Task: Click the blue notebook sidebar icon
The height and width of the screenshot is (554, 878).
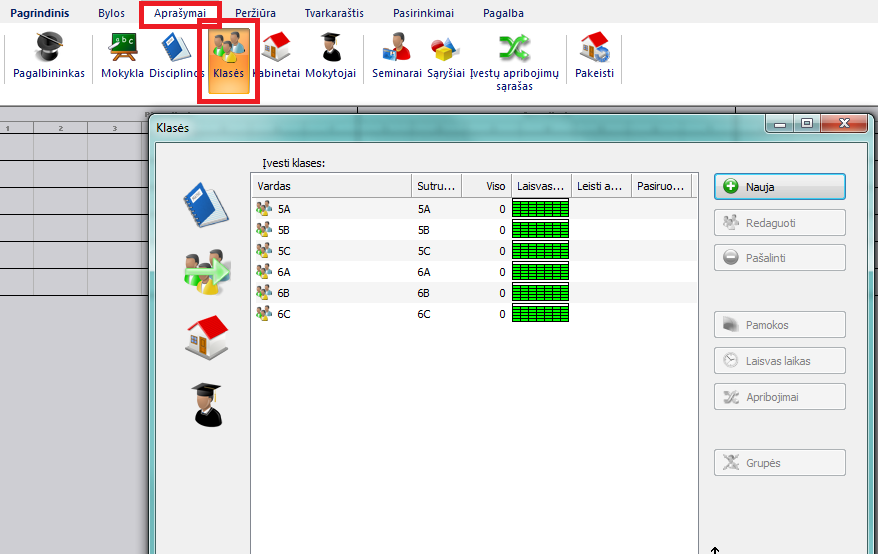Action: [206, 205]
